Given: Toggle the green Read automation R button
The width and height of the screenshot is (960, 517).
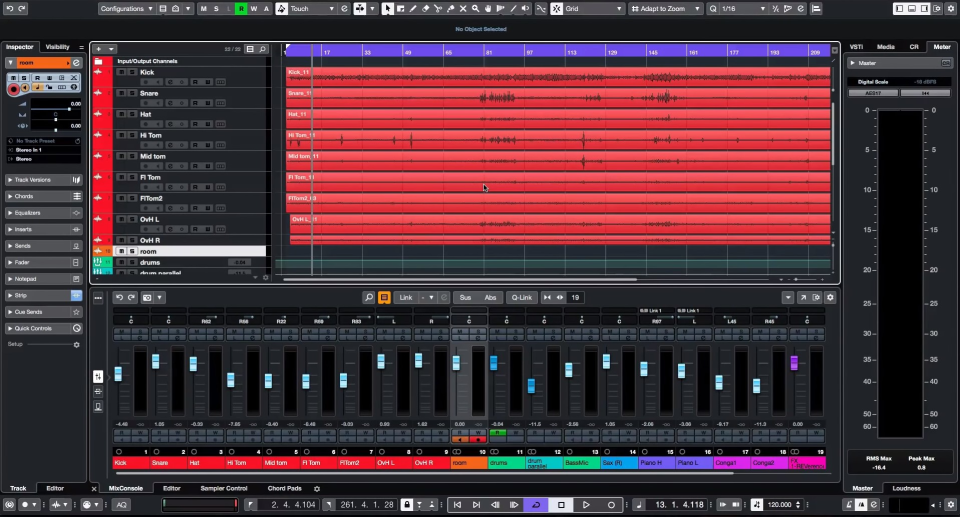Looking at the screenshot, I should click(241, 9).
